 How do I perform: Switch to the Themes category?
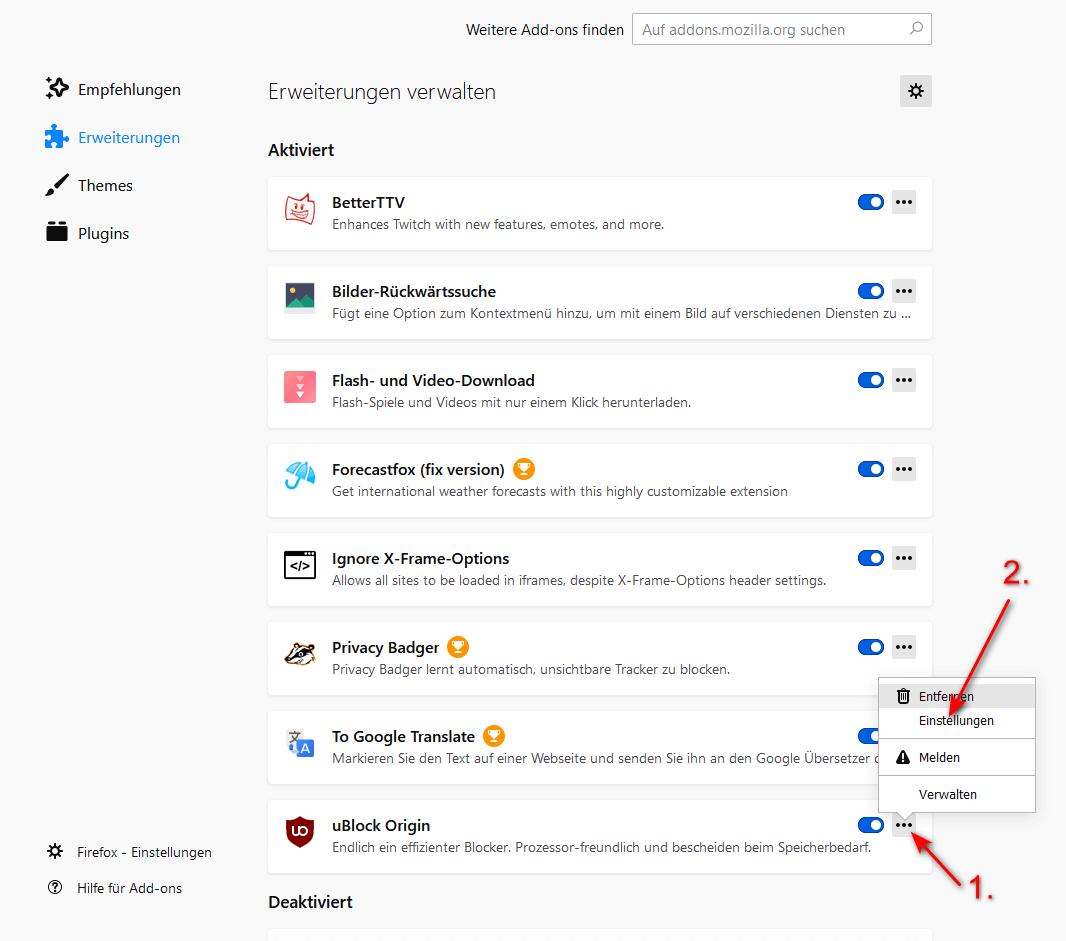click(105, 185)
